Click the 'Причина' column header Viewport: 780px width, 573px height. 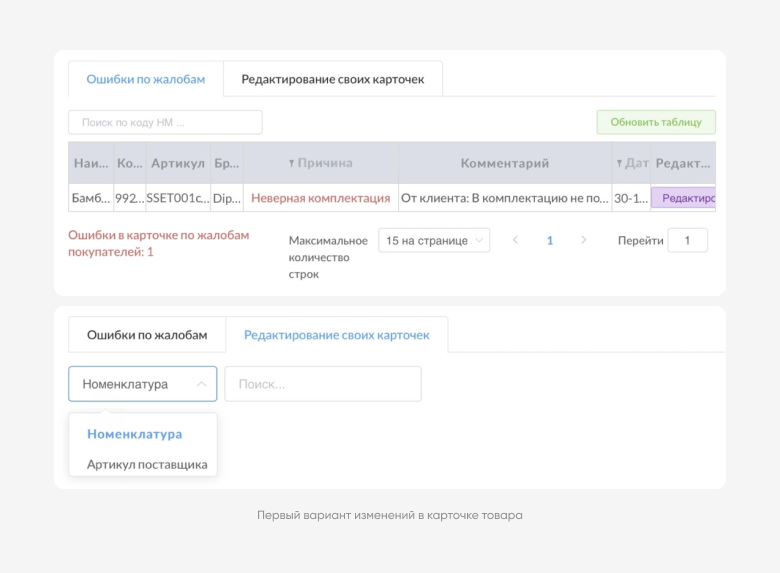321,163
